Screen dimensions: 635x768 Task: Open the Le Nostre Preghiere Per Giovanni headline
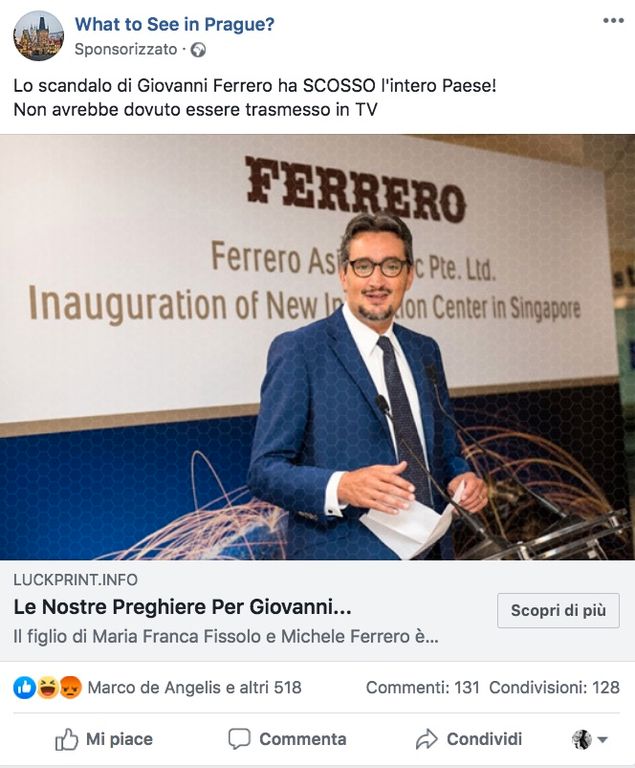point(182,607)
